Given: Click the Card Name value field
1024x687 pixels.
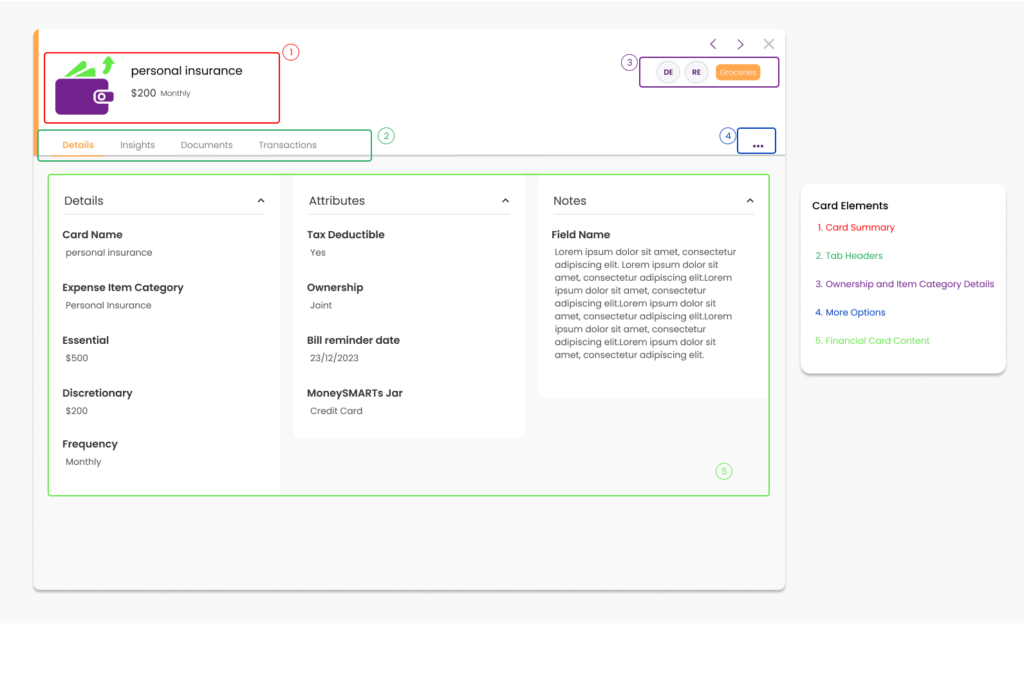Looking at the screenshot, I should click(109, 253).
